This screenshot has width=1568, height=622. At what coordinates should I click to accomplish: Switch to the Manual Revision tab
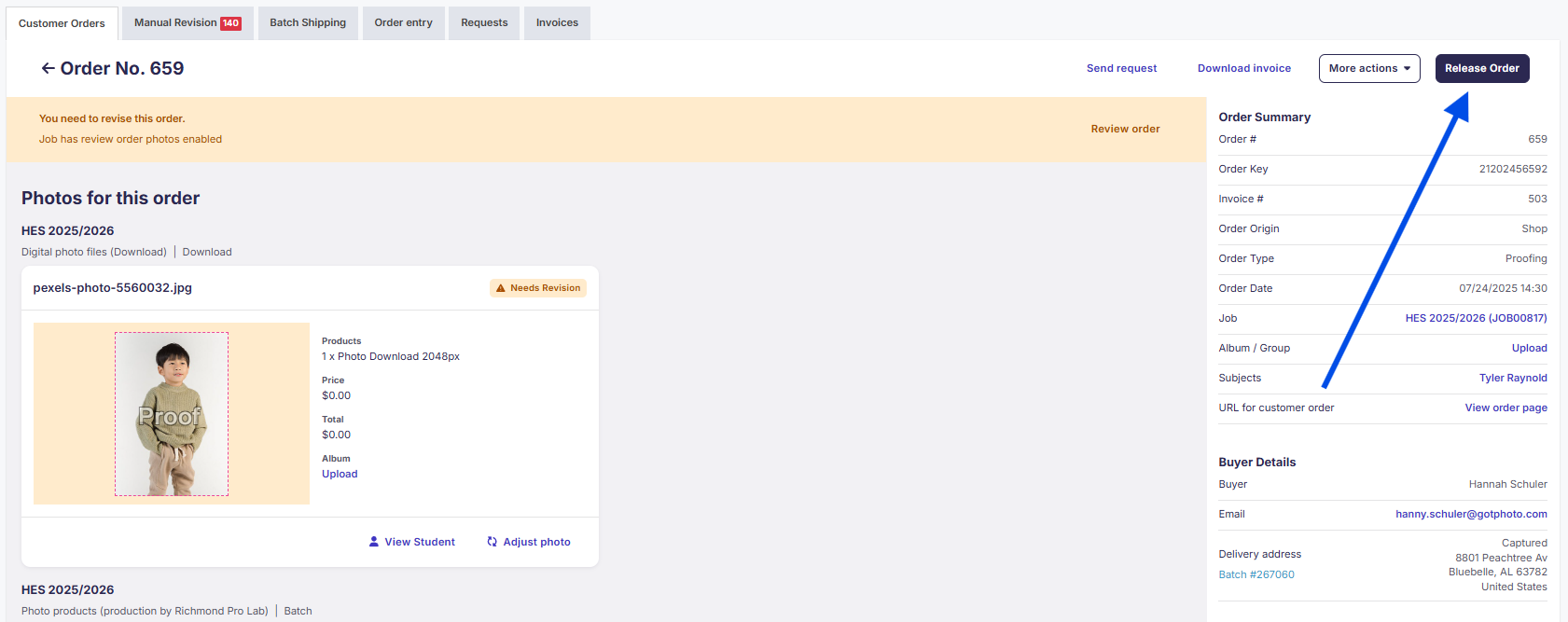click(x=187, y=23)
